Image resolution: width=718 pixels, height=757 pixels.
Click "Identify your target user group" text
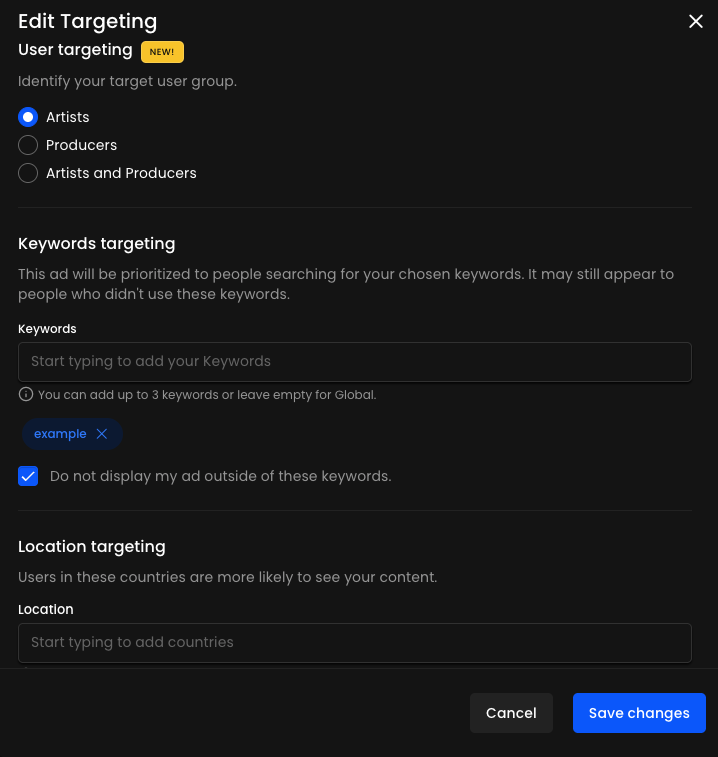click(x=127, y=81)
